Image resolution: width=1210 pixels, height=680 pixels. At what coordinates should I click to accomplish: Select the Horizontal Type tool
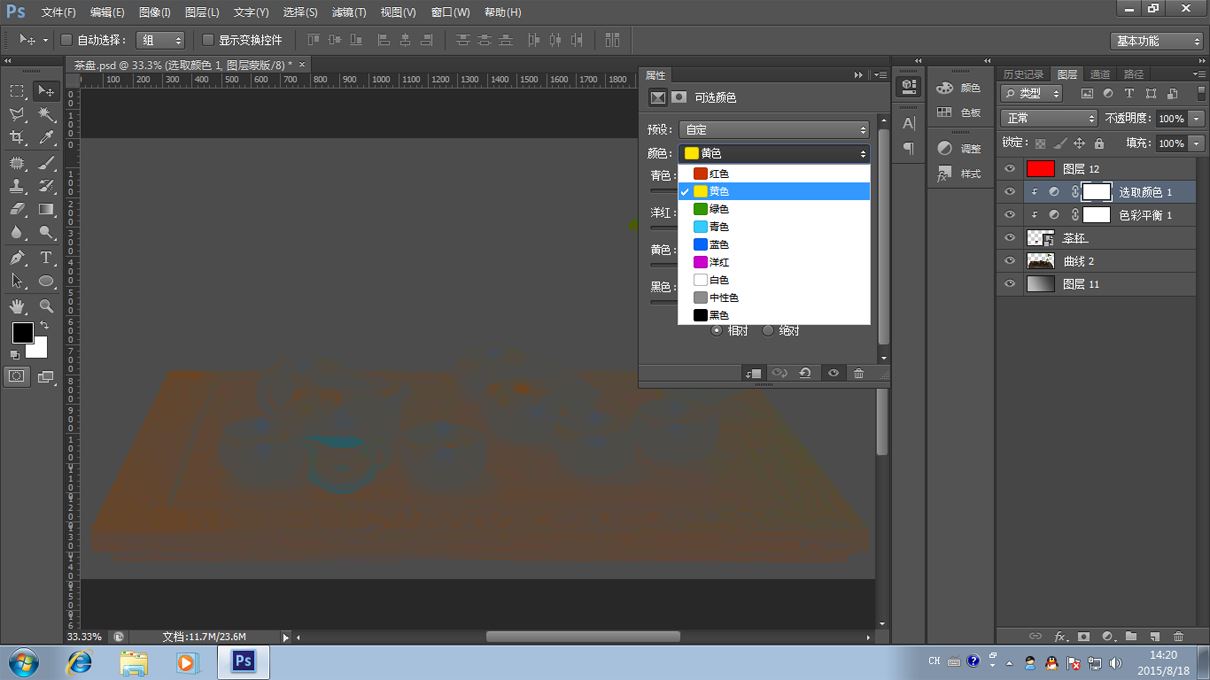[x=46, y=258]
